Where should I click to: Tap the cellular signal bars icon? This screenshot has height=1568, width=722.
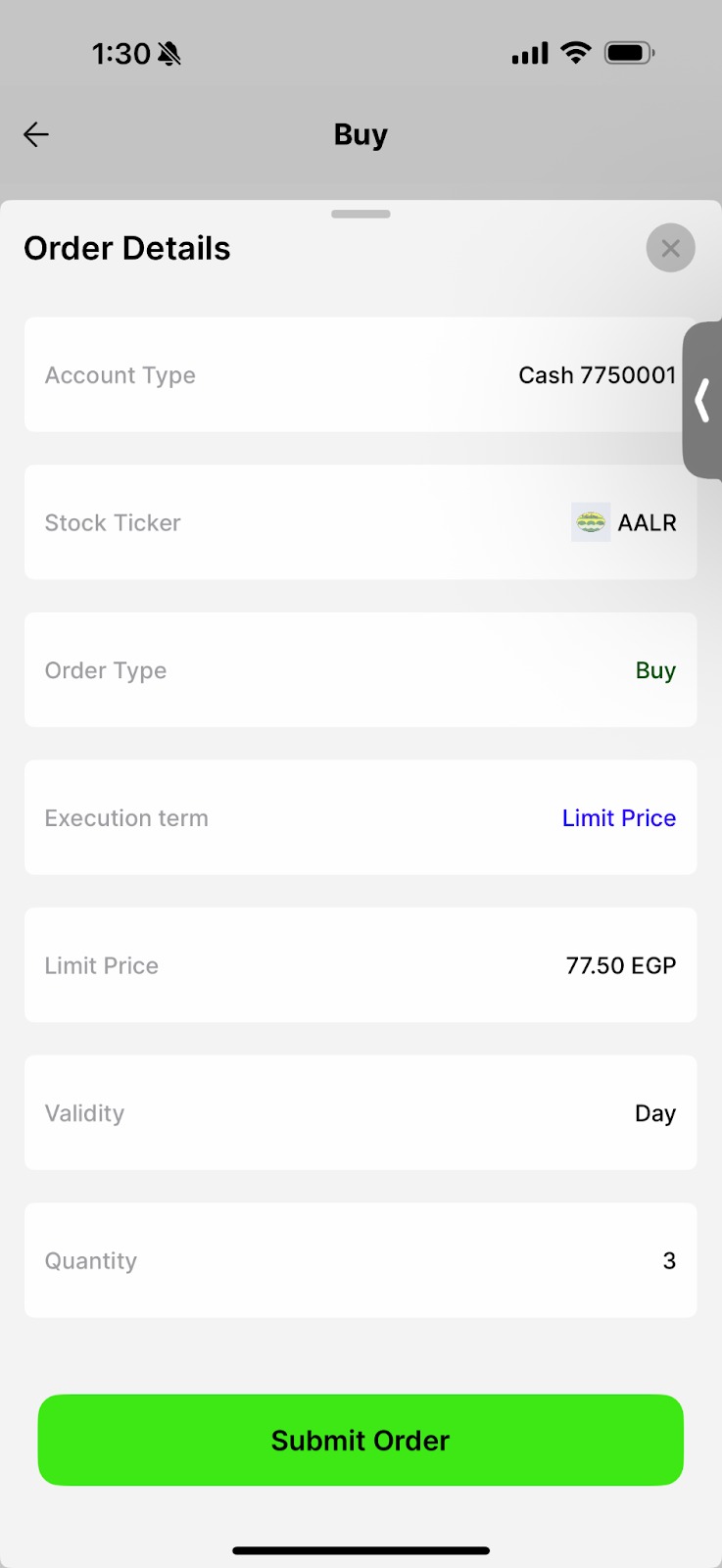click(x=530, y=53)
